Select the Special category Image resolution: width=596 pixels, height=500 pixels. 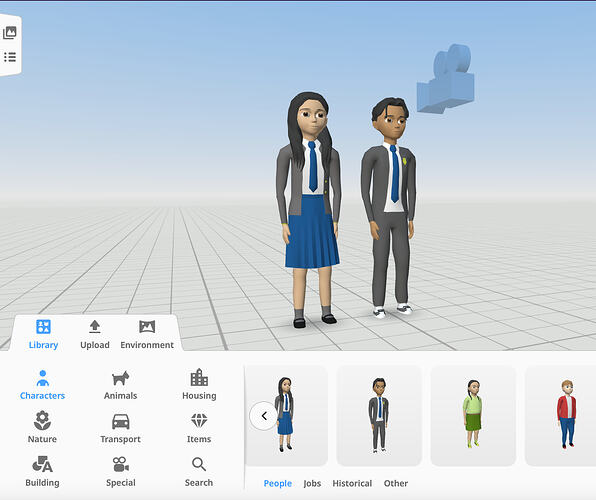point(120,471)
